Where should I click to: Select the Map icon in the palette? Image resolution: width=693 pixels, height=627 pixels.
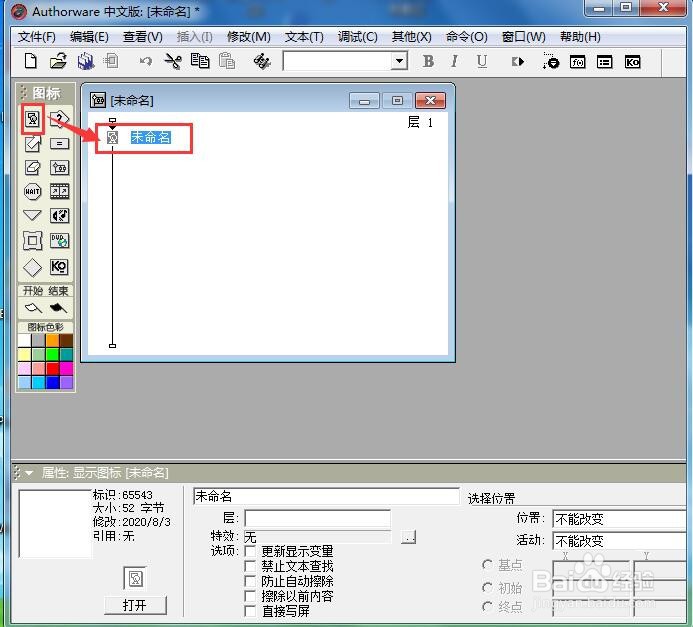point(59,168)
